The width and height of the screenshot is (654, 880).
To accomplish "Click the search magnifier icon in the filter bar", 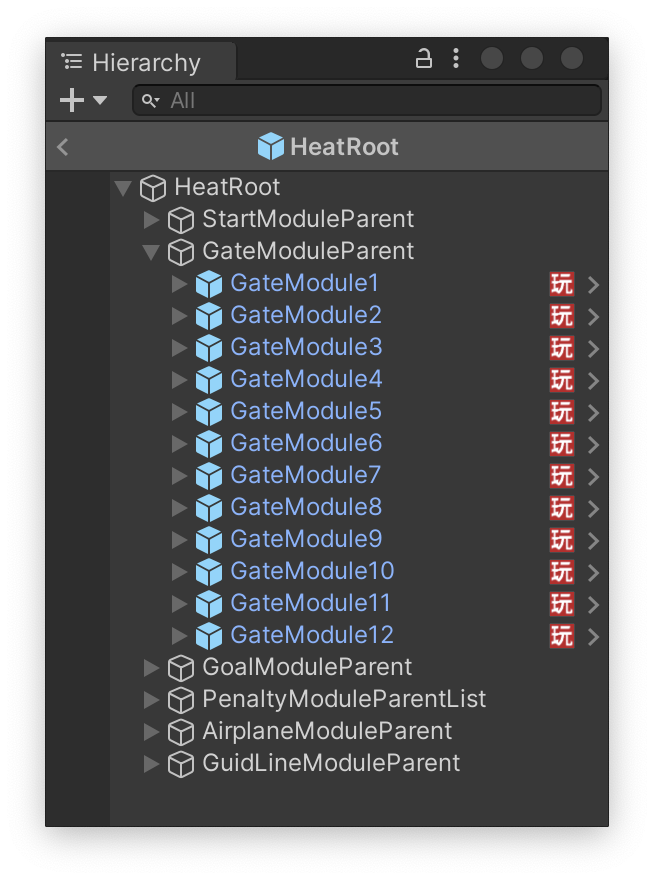I will pos(150,100).
